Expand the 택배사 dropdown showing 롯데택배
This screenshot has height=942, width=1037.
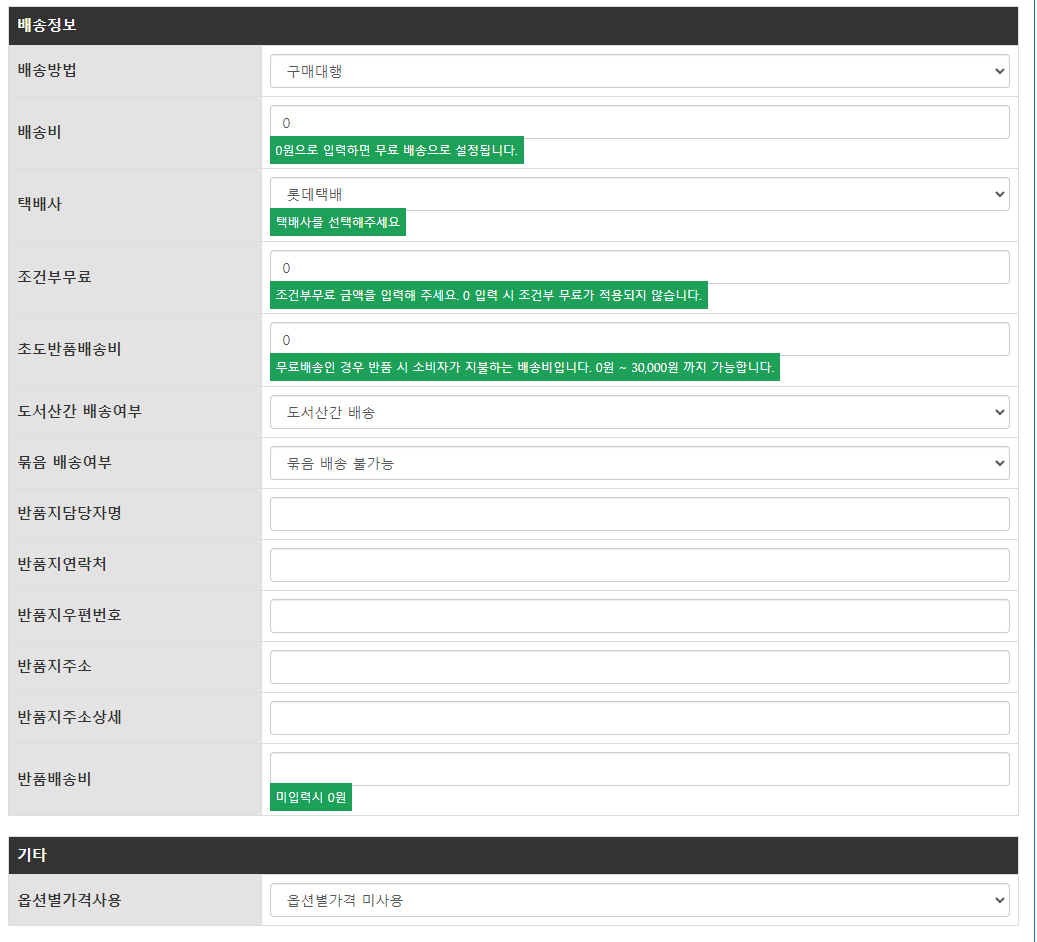pyautogui.click(x=639, y=194)
